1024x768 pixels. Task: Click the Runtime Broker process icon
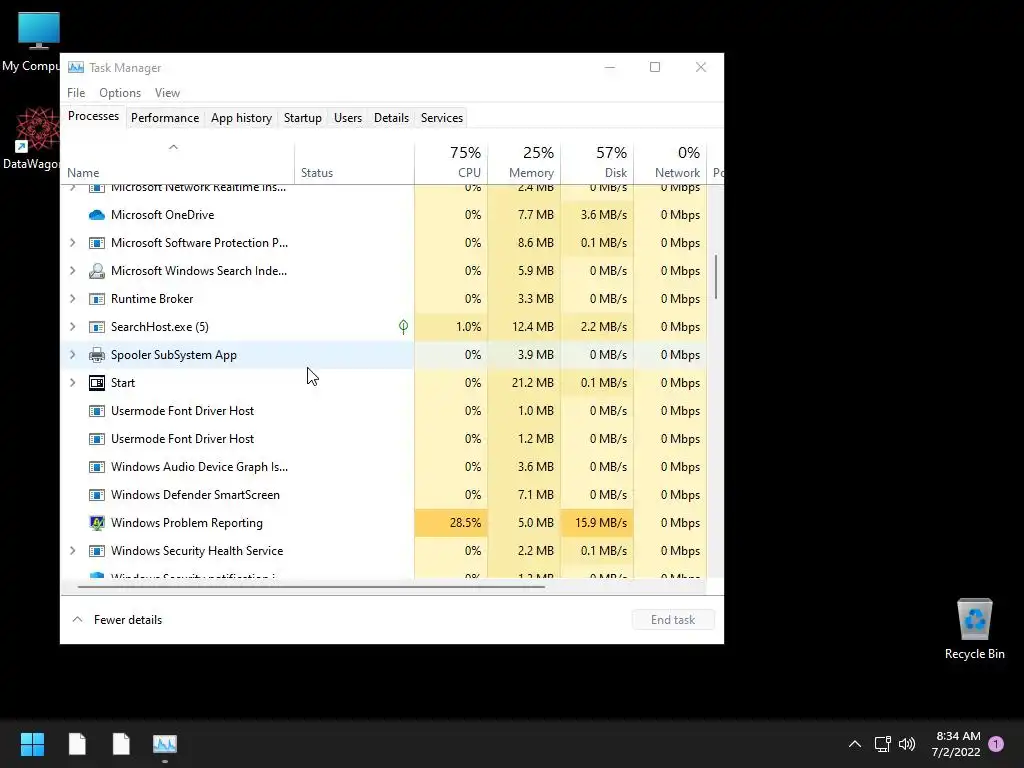click(97, 299)
